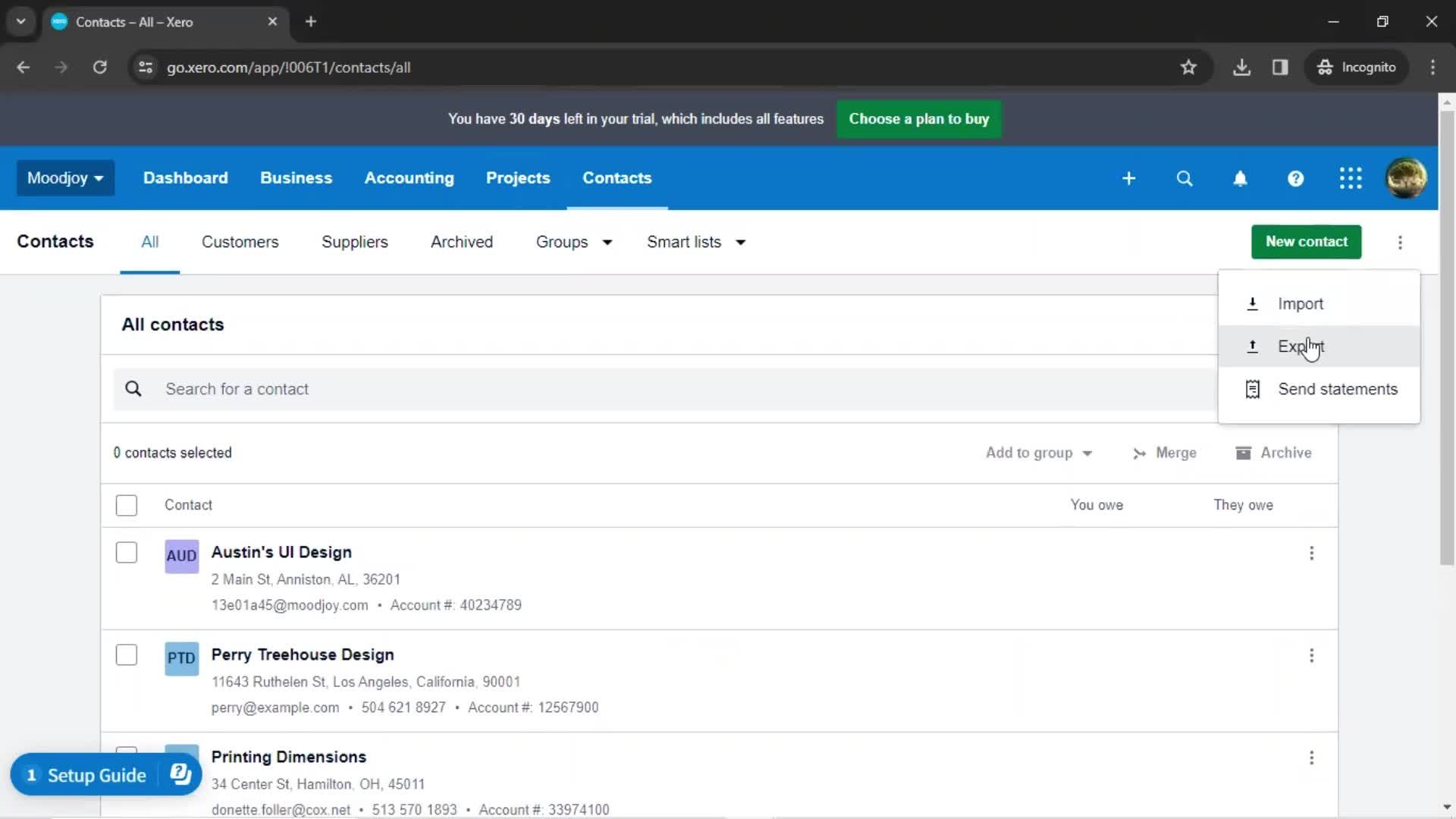This screenshot has height=819, width=1456.
Task: Open a new browser tab
Action: point(311,22)
